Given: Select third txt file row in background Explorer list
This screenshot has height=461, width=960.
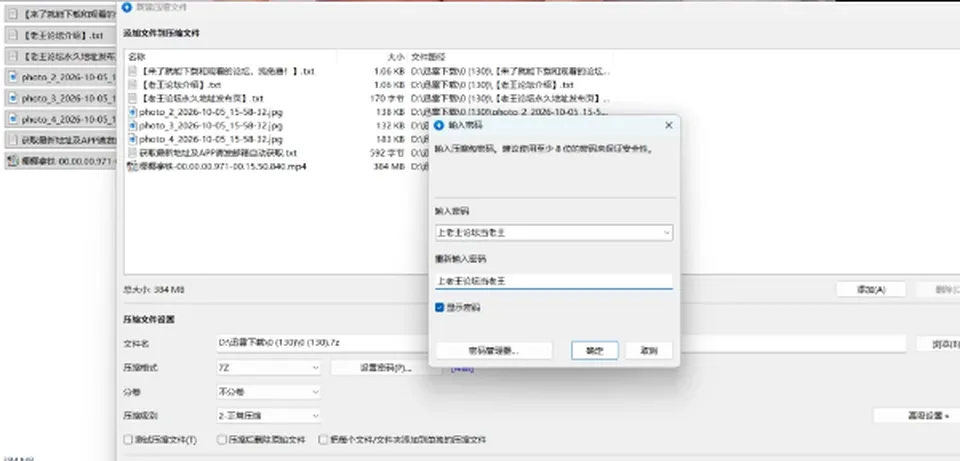Looking at the screenshot, I should (60, 56).
